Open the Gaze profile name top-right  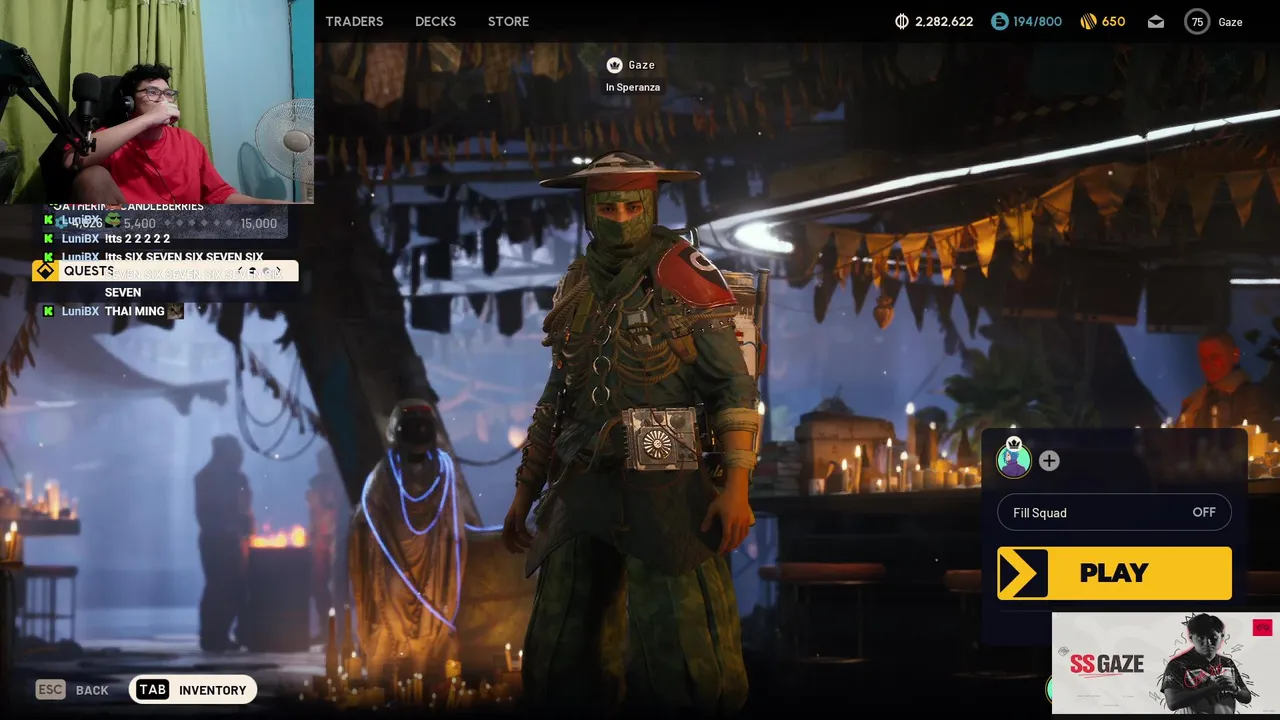[x=1230, y=22]
